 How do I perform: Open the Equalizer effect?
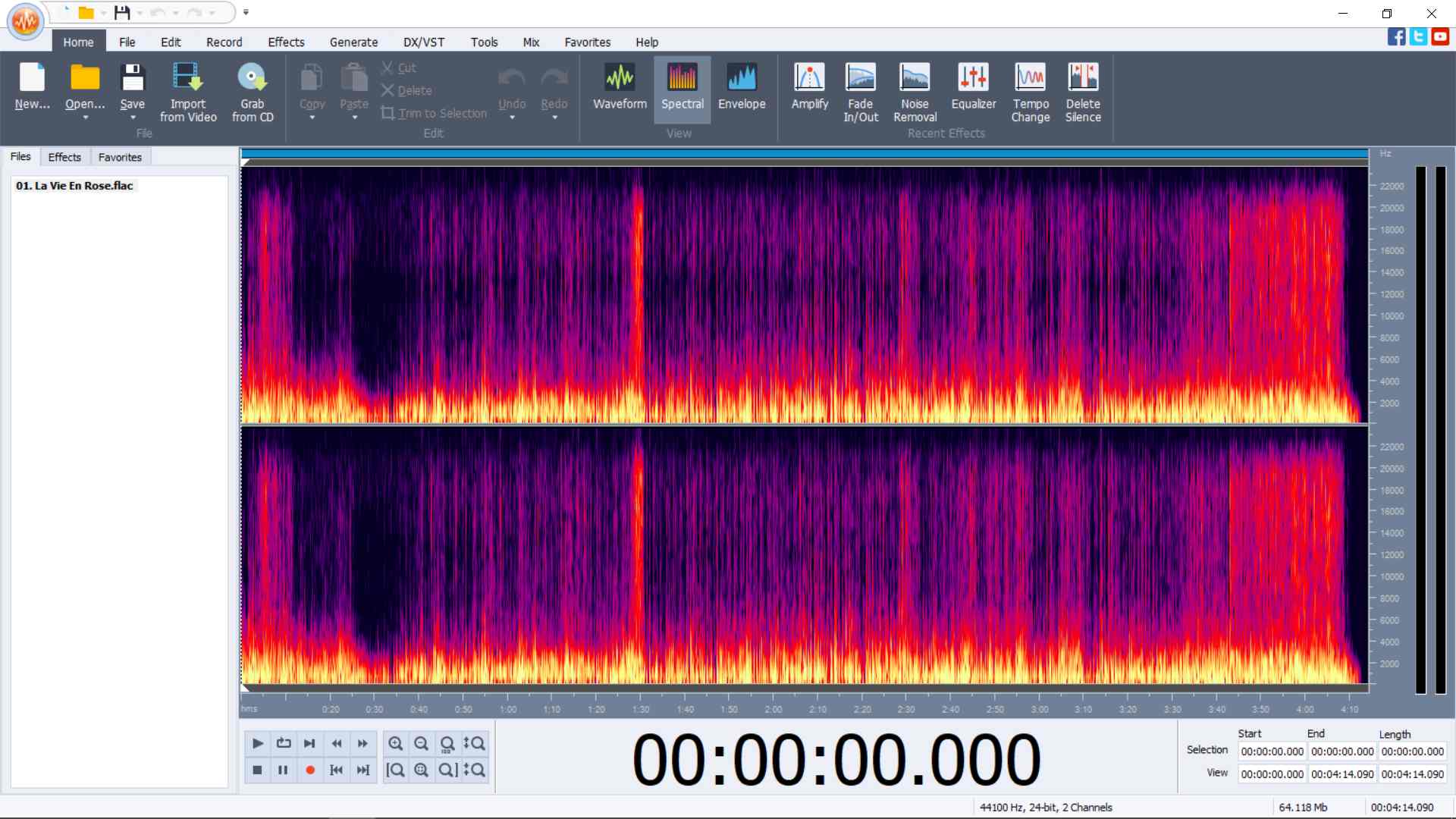(x=973, y=89)
